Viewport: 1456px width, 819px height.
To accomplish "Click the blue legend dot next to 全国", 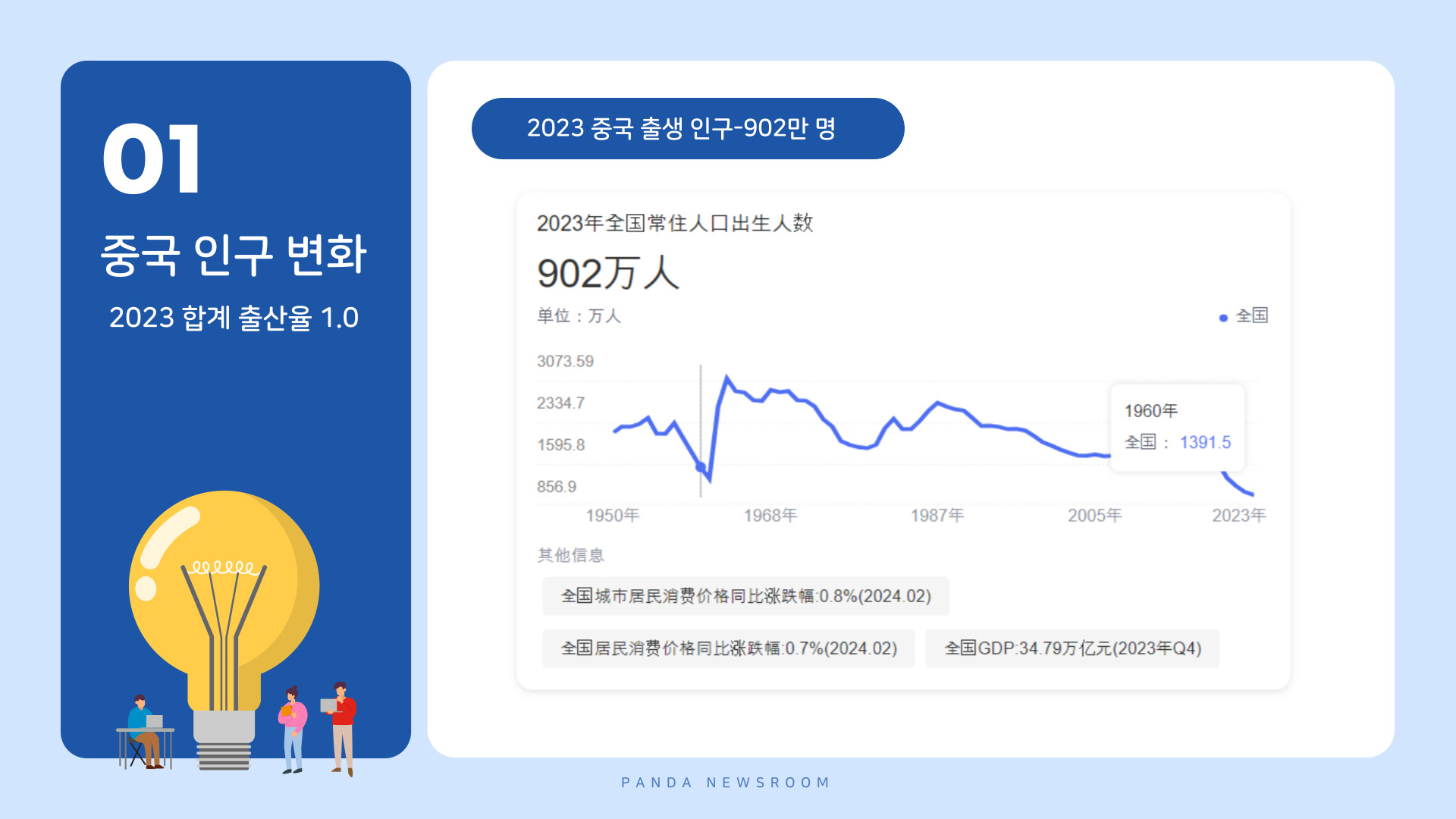I will 1222,318.
